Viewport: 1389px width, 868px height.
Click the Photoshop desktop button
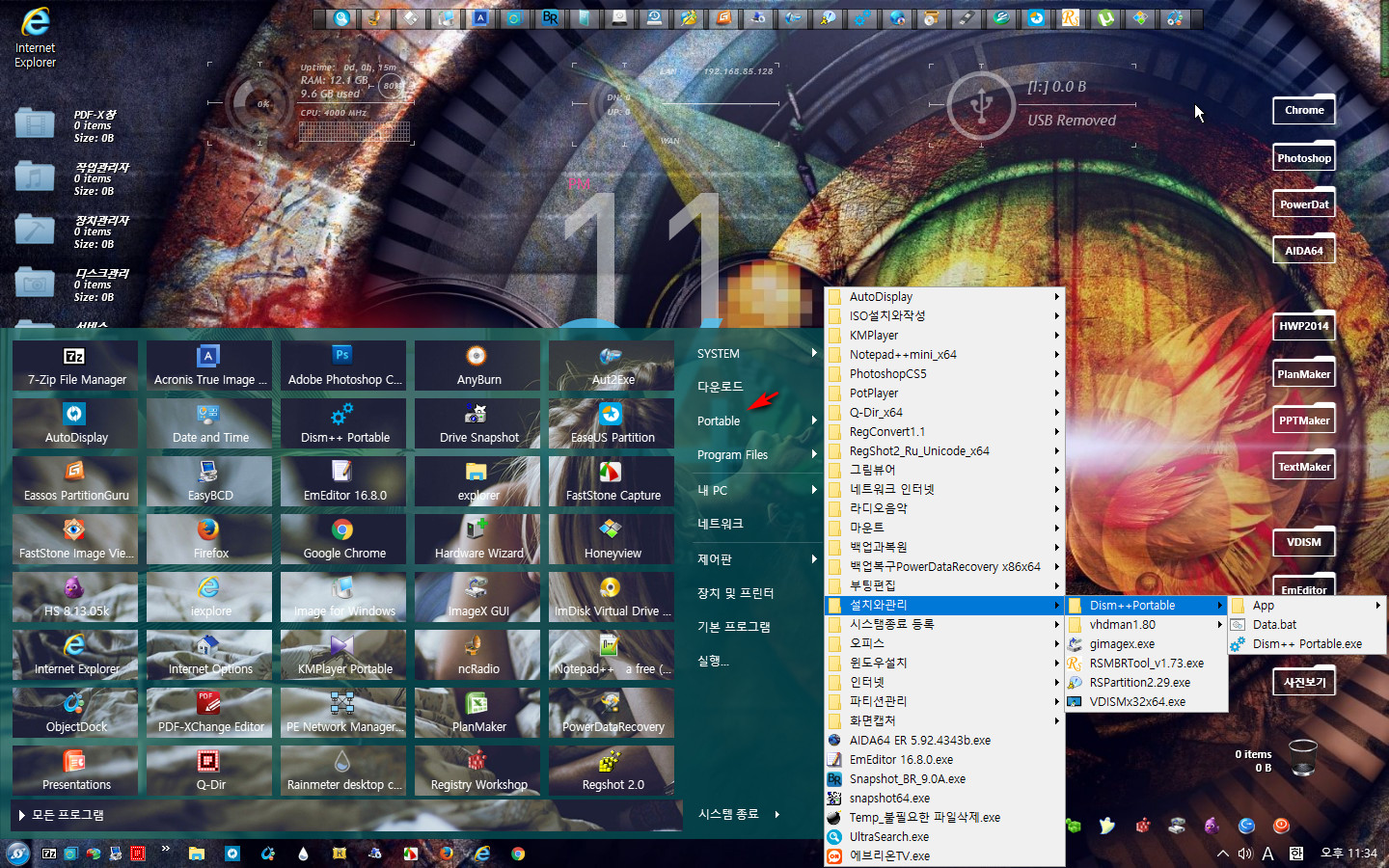[1304, 158]
